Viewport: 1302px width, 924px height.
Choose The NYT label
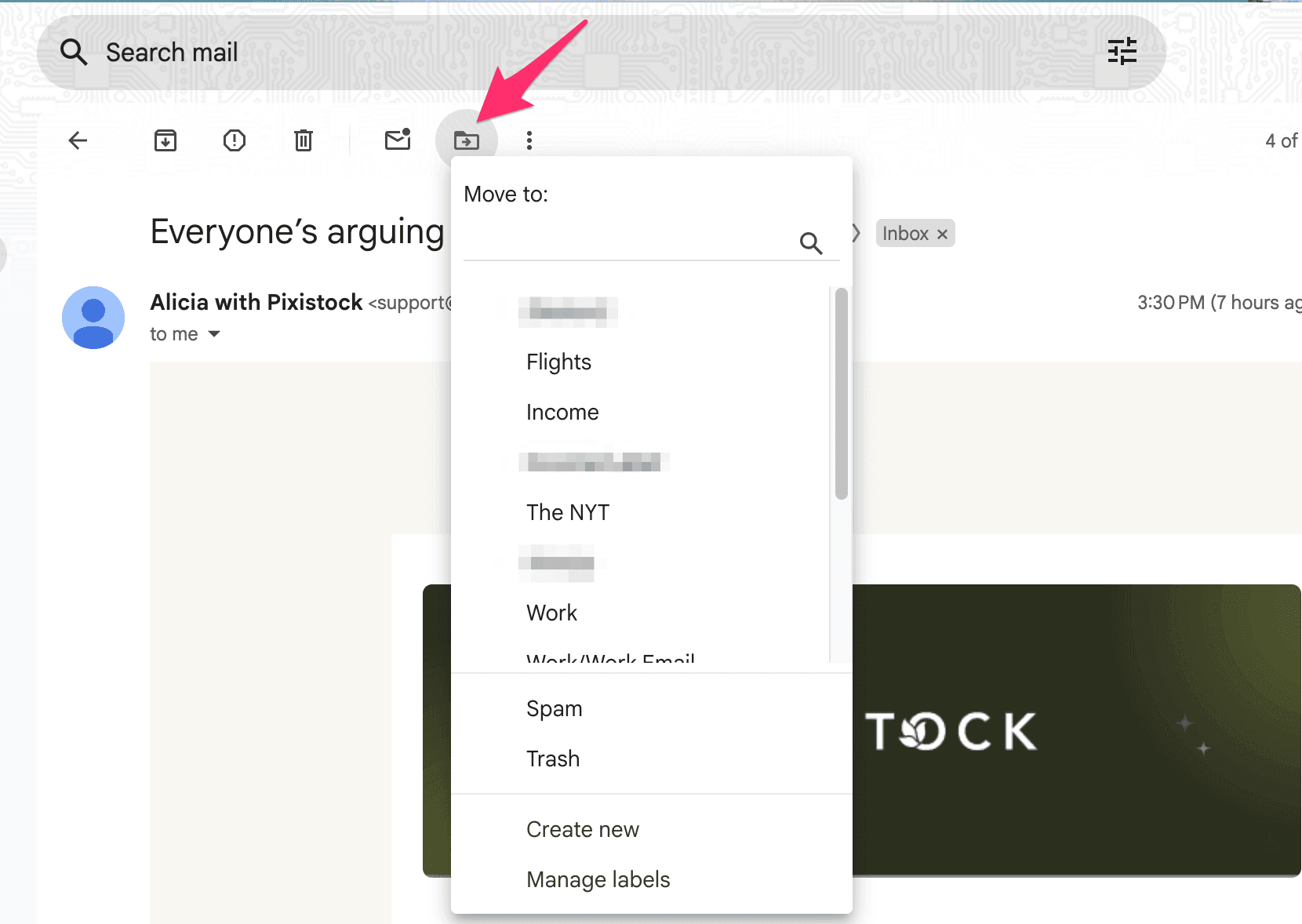pyautogui.click(x=568, y=511)
